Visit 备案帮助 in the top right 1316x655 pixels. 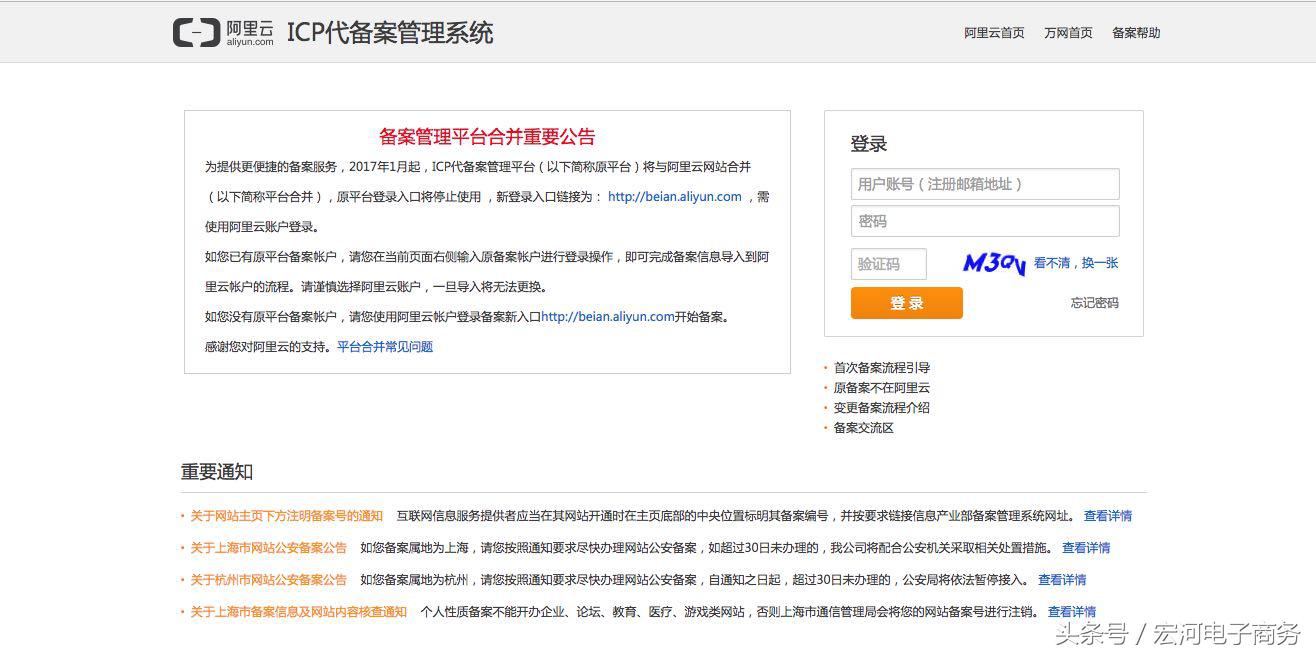1135,32
